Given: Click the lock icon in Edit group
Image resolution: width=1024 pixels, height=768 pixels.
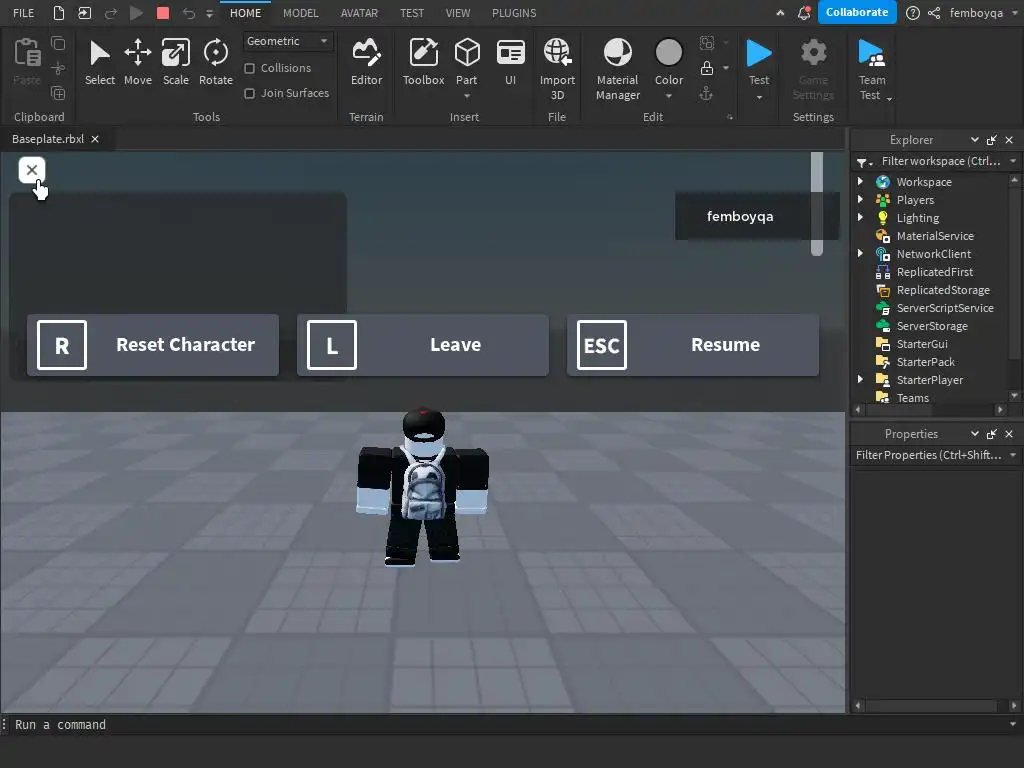Looking at the screenshot, I should pyautogui.click(x=707, y=68).
